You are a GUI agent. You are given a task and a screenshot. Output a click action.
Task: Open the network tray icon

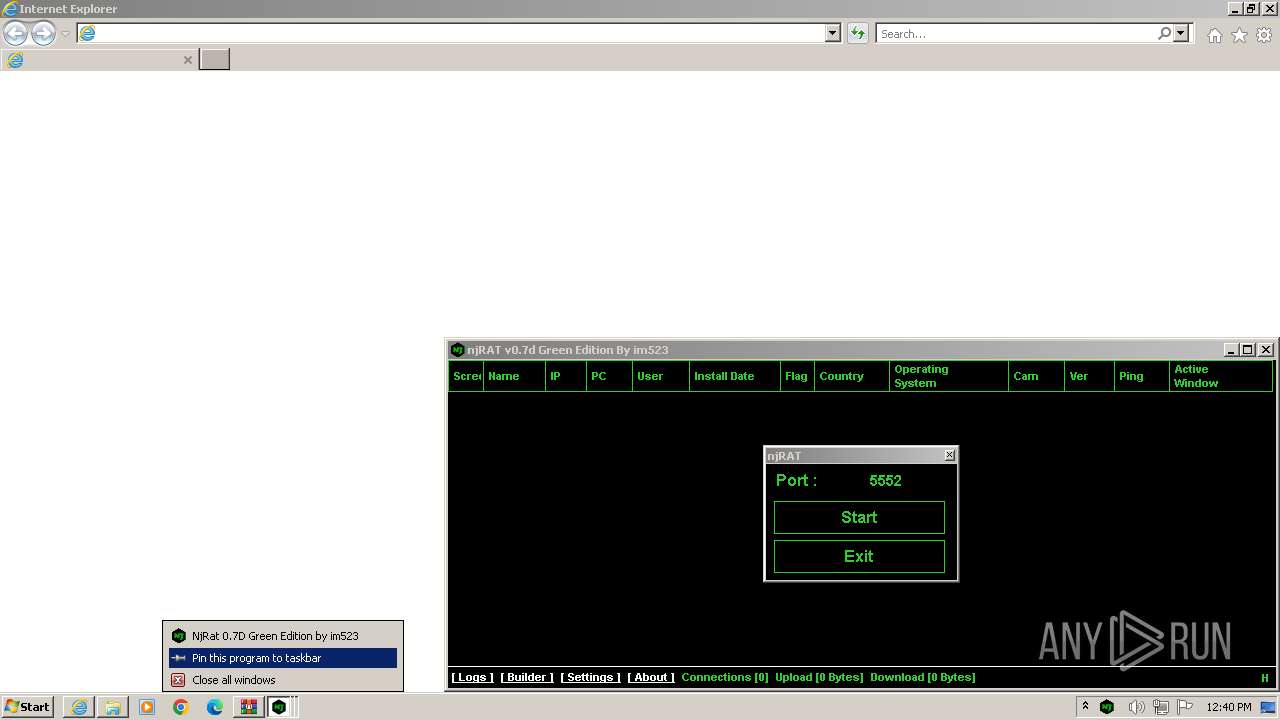pos(1161,707)
